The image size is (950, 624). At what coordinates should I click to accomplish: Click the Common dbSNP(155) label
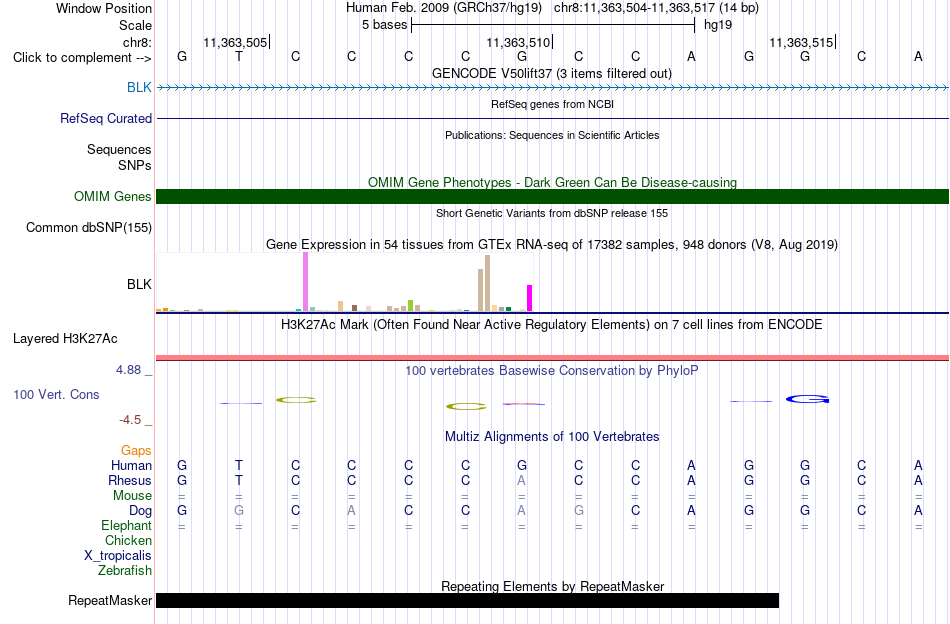(88, 227)
